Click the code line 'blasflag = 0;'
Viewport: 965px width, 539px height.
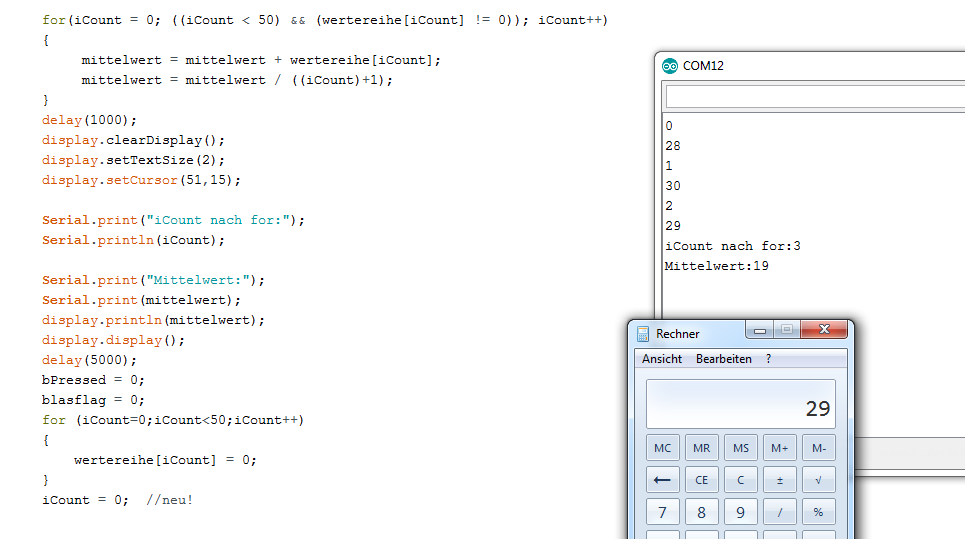click(93, 400)
